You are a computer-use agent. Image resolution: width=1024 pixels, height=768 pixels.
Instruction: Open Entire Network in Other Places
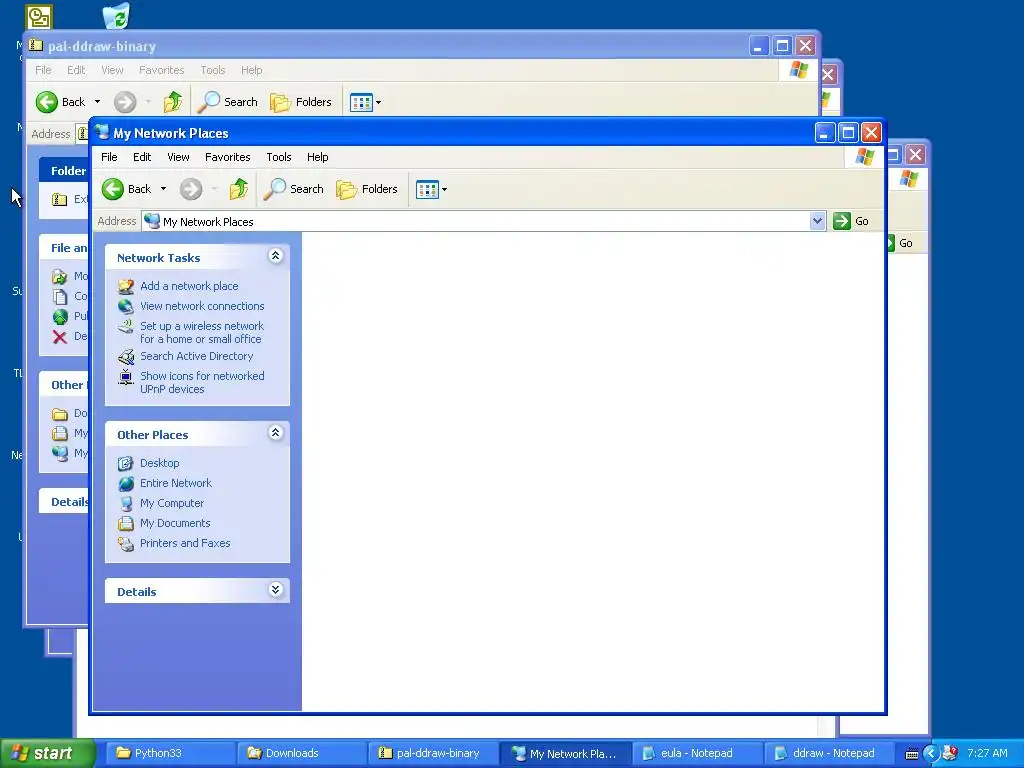pos(176,483)
